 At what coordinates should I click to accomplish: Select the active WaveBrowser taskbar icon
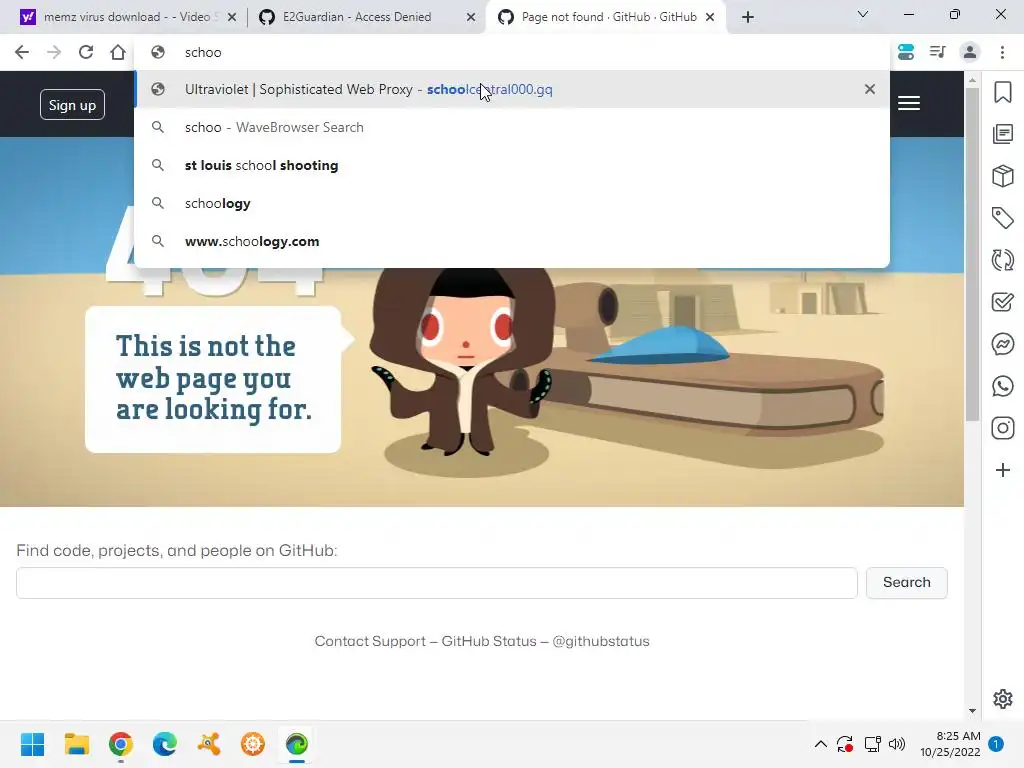pos(297,744)
